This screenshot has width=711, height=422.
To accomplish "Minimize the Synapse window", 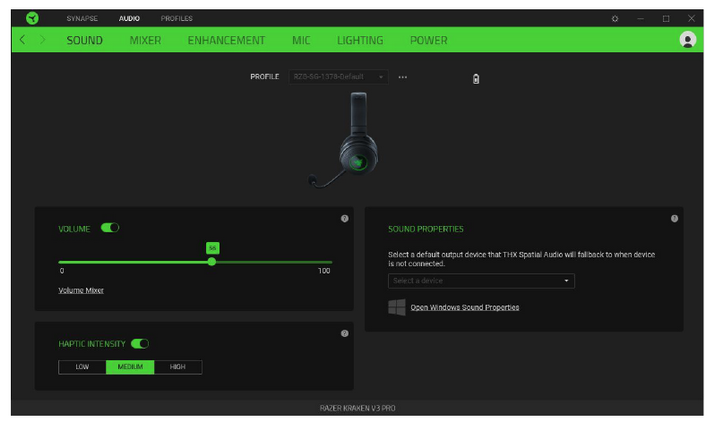I will tap(640, 19).
